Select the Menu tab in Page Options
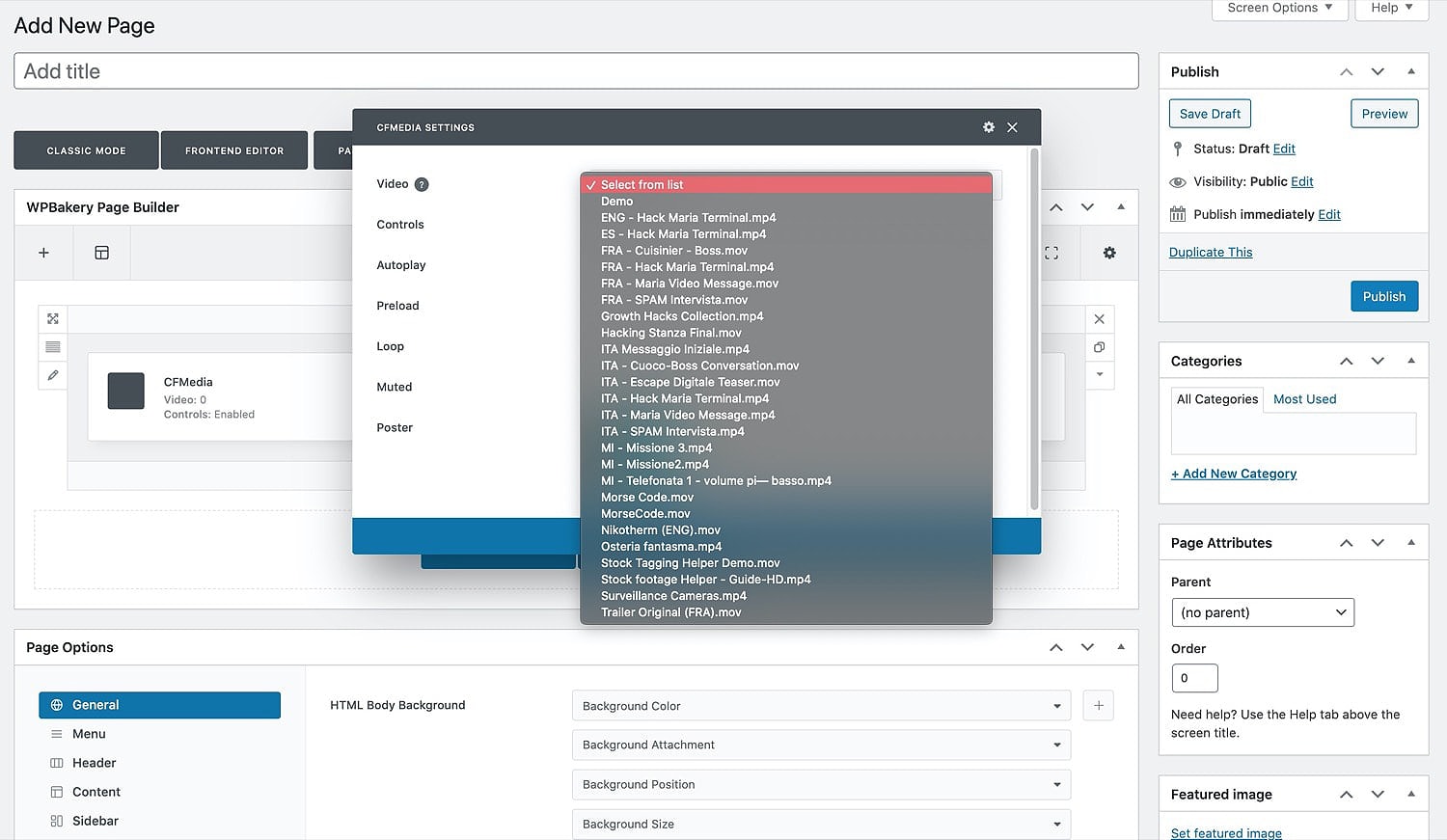This screenshot has width=1447, height=840. click(x=89, y=734)
